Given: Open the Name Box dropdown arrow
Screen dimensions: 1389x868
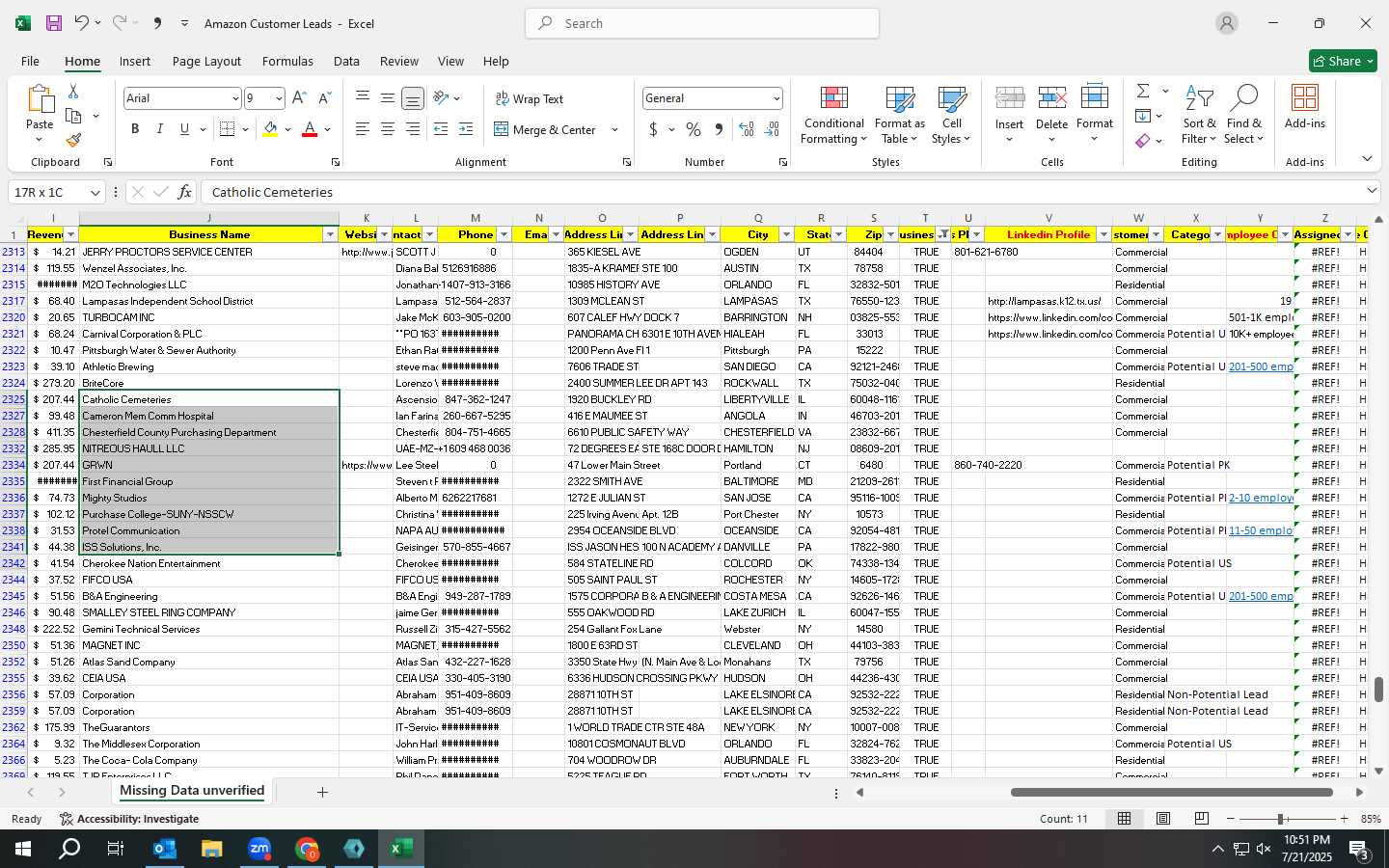Looking at the screenshot, I should 95,192.
